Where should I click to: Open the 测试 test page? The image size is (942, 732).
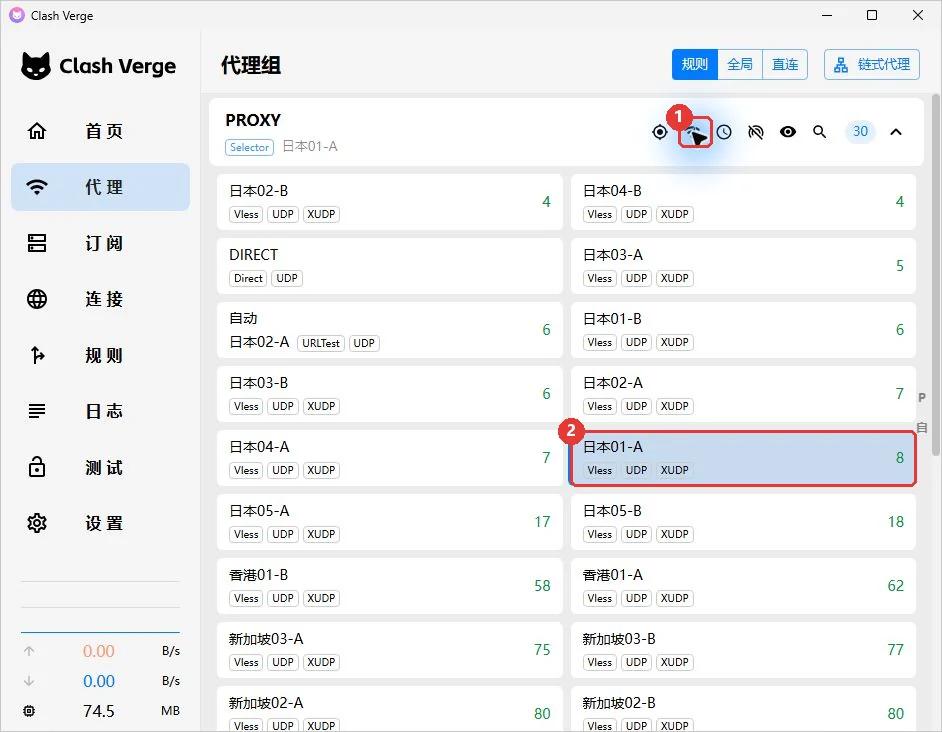coord(100,467)
